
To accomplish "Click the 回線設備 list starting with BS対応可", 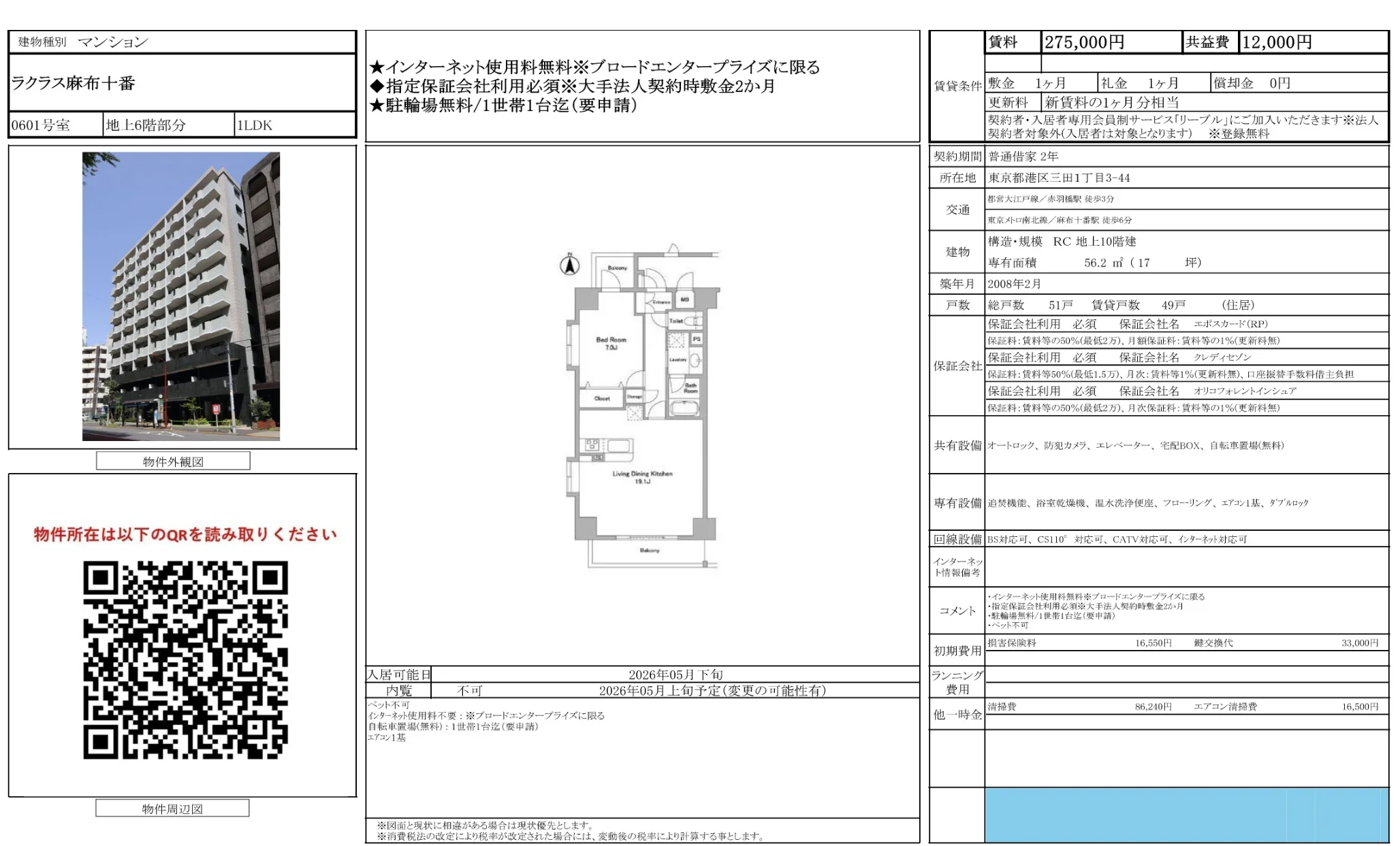I will (1117, 540).
